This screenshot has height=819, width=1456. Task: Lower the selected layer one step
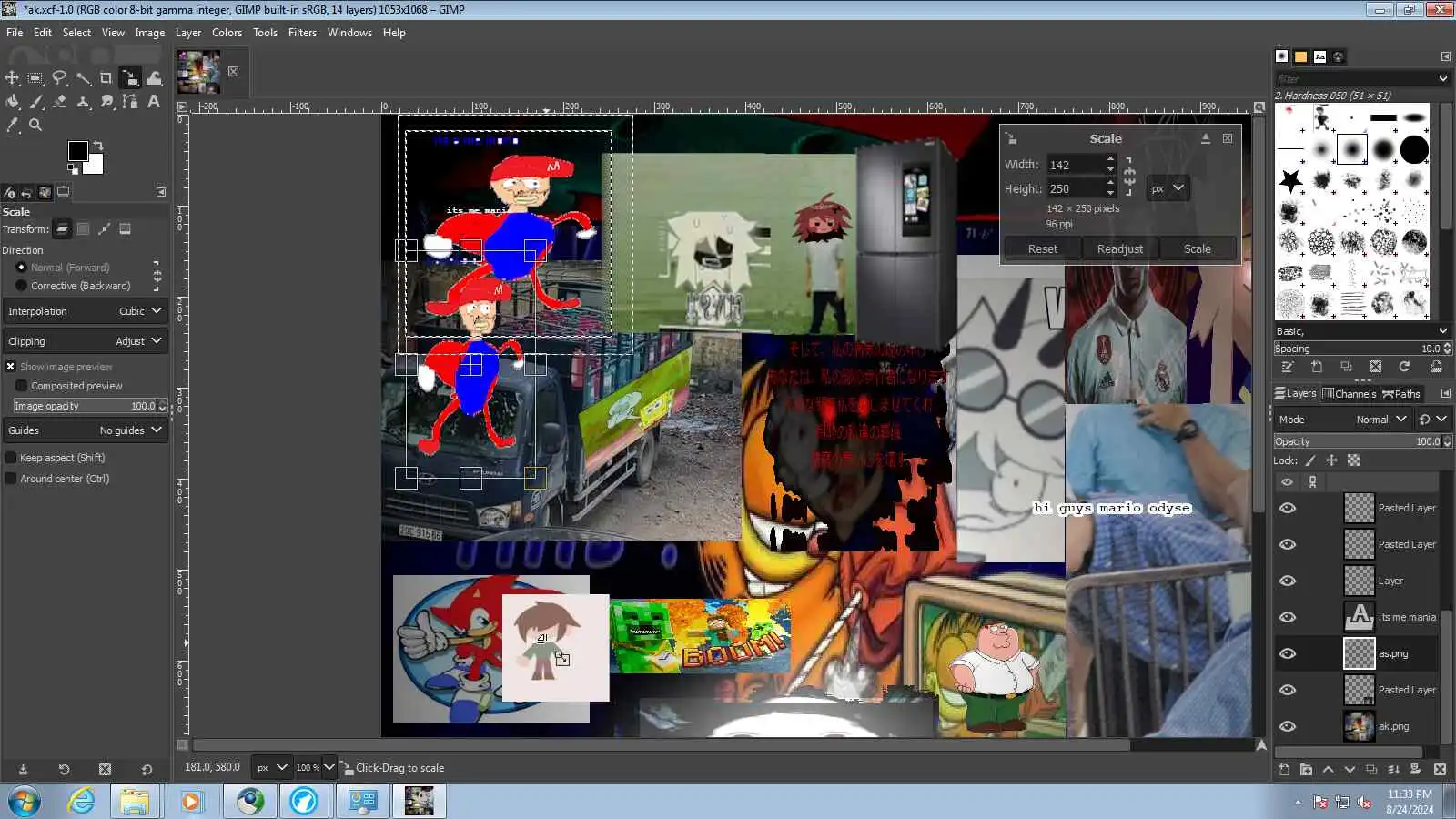(x=1350, y=770)
